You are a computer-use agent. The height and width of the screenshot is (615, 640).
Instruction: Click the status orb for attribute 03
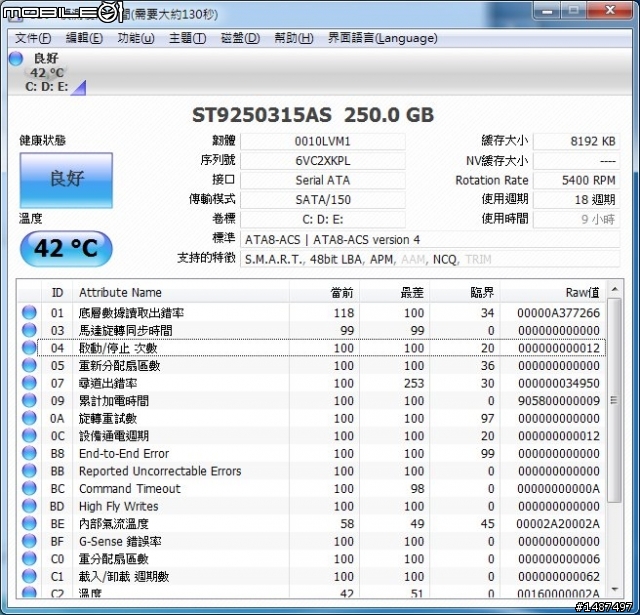(x=29, y=330)
